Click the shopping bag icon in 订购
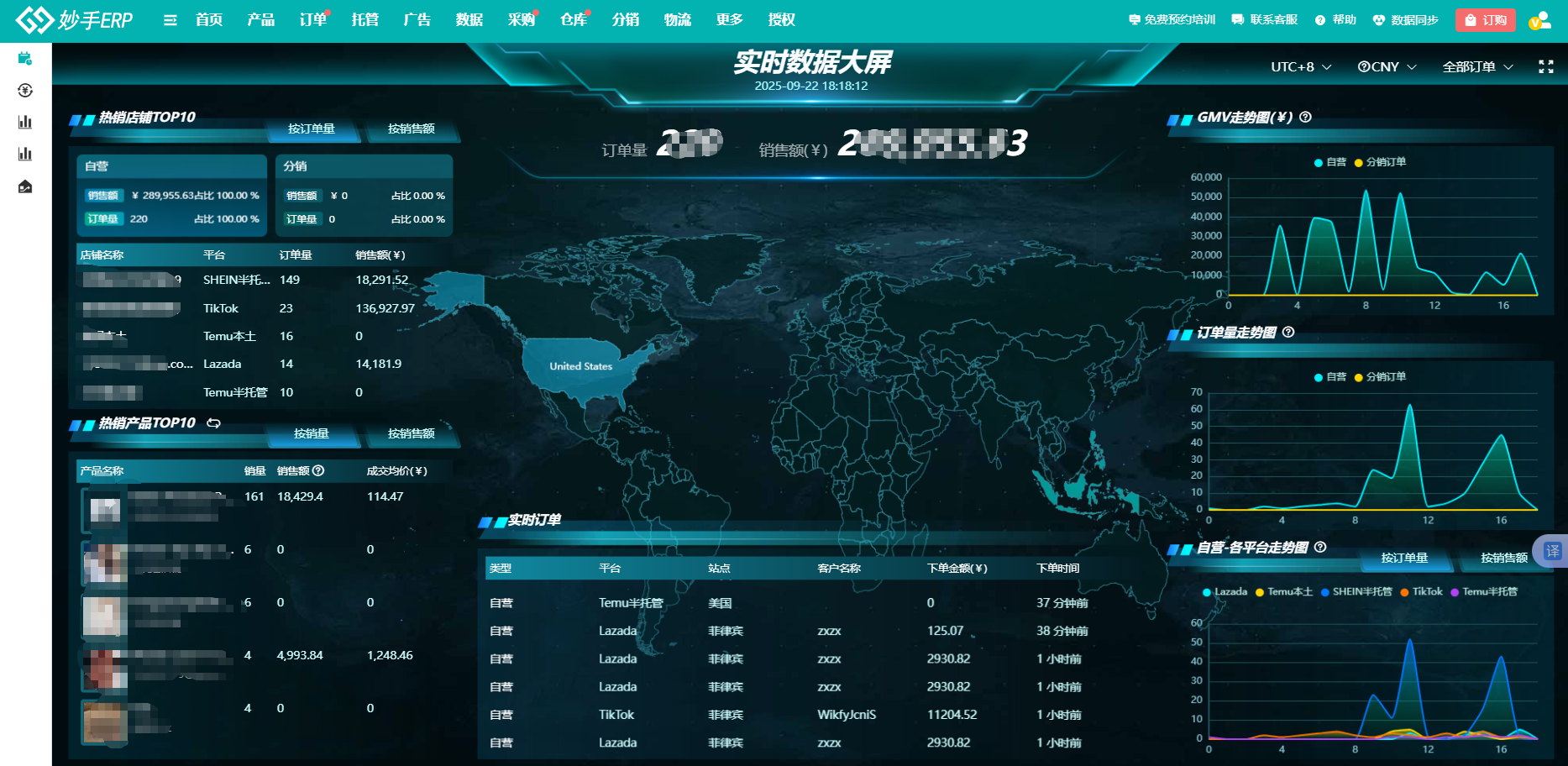The image size is (1568, 766). coord(1471,20)
